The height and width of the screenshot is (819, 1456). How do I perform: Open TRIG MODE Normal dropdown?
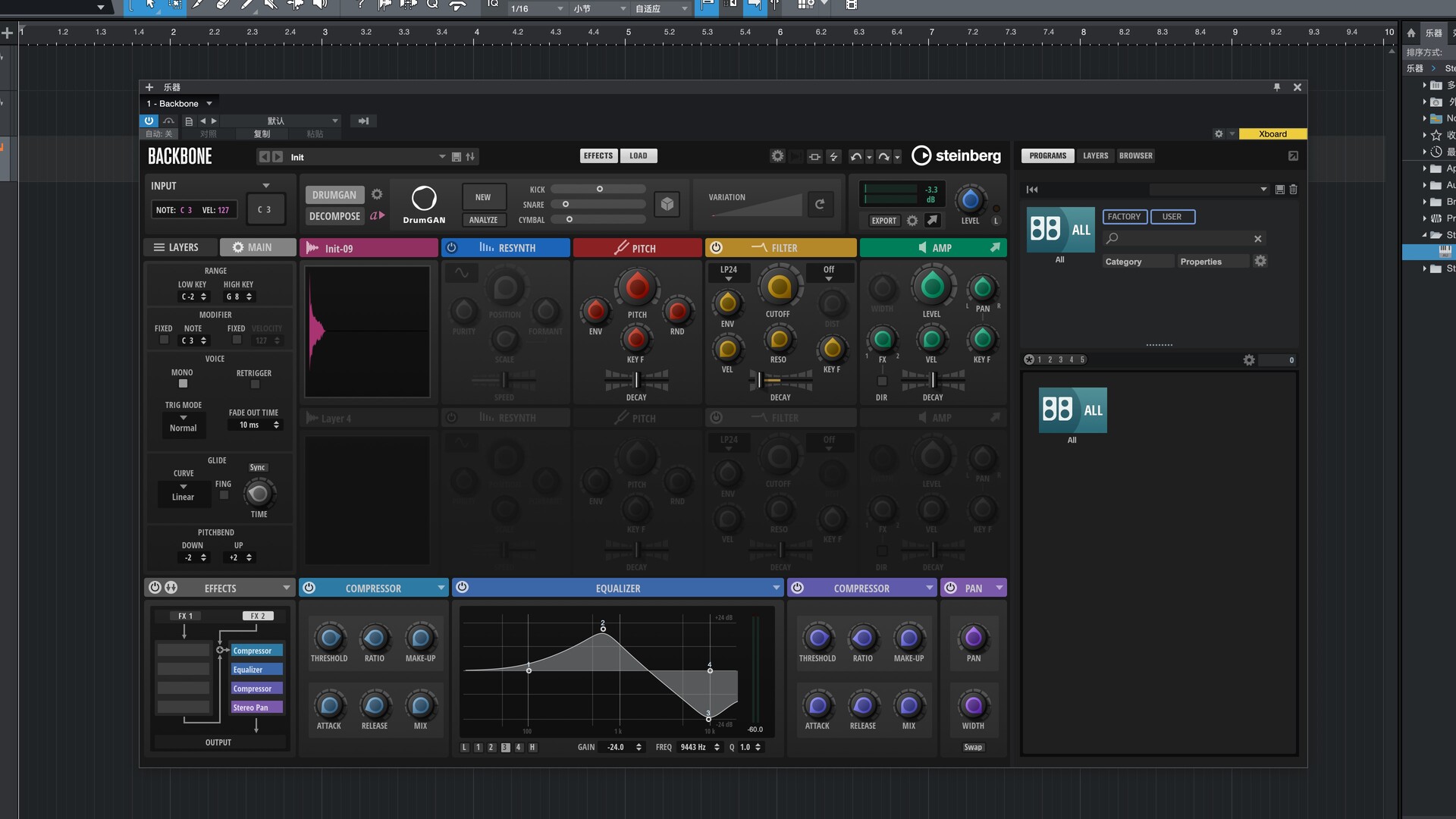pyautogui.click(x=183, y=424)
